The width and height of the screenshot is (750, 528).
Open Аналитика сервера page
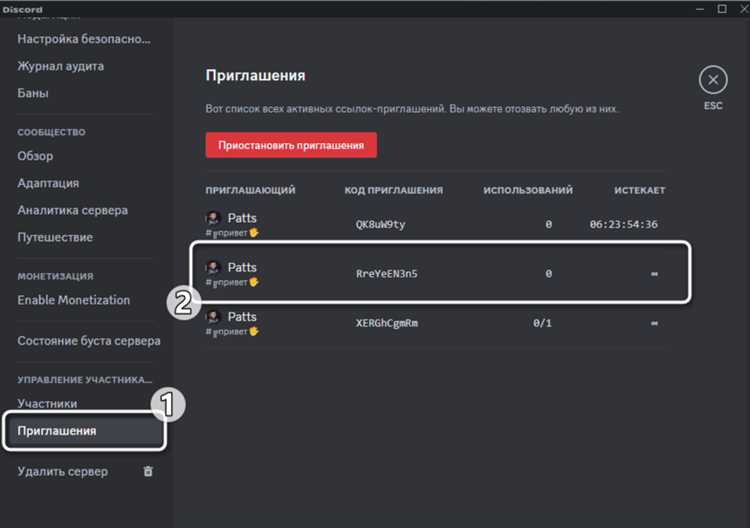(72, 210)
